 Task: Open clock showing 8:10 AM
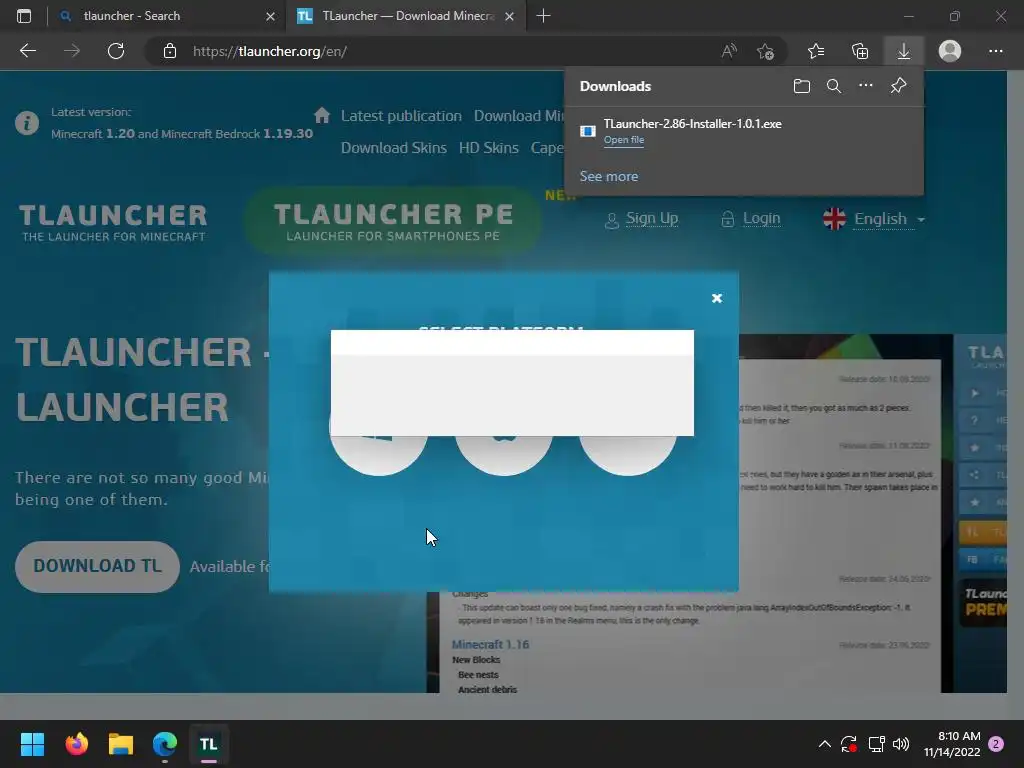pyautogui.click(x=952, y=744)
